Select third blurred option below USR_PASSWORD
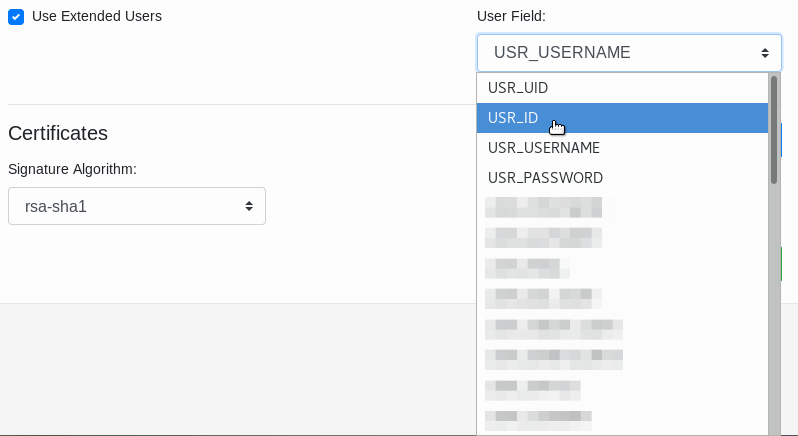The width and height of the screenshot is (798, 436). click(527, 268)
